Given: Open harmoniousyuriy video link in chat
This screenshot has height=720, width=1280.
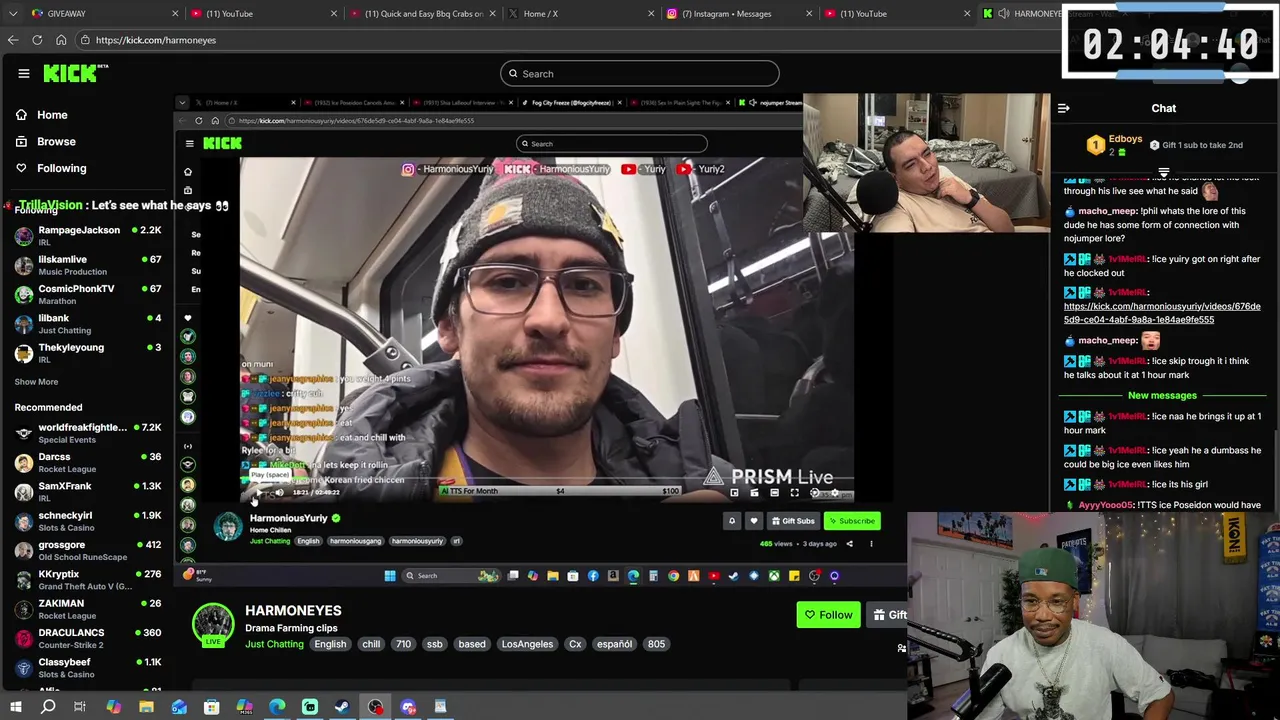Looking at the screenshot, I should 1162,313.
